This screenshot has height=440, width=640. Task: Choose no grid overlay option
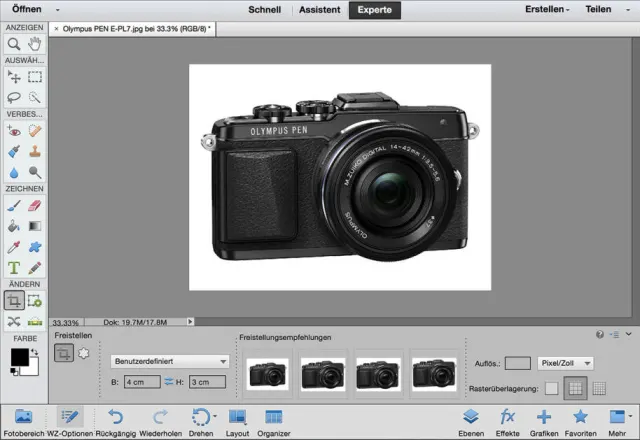pos(552,388)
